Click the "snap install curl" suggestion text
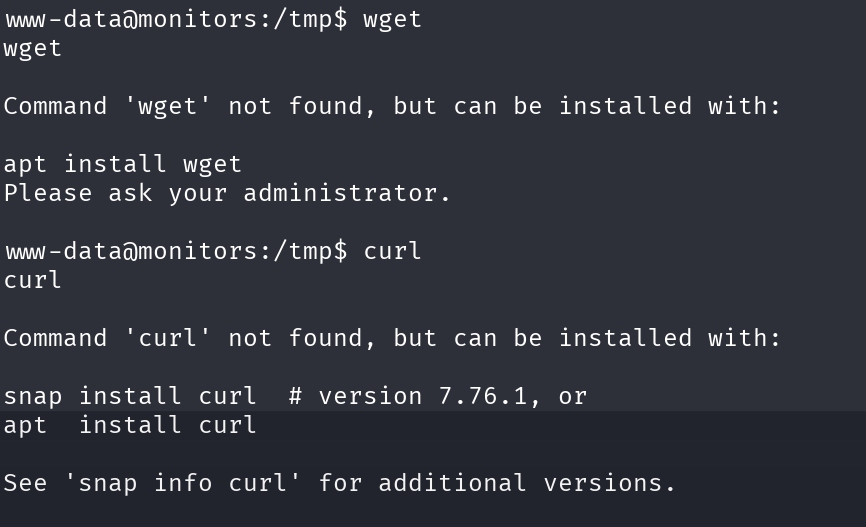The width and height of the screenshot is (866, 527). [x=130, y=396]
